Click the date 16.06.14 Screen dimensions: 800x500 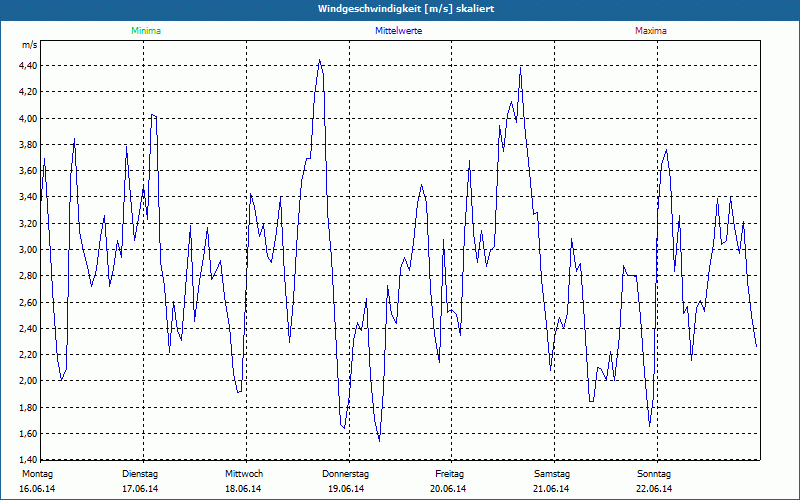pos(37,489)
